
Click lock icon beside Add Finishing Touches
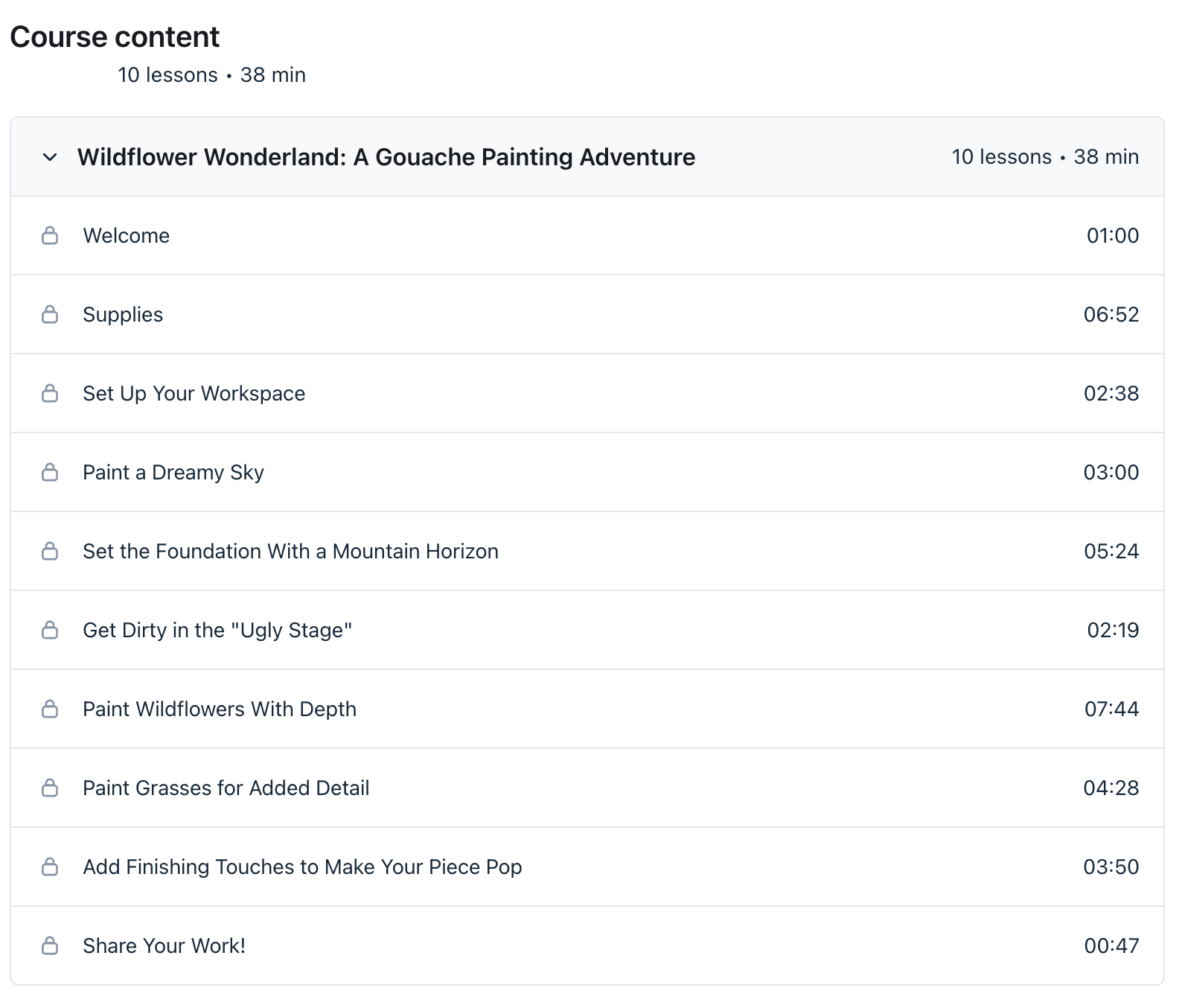[x=50, y=867]
